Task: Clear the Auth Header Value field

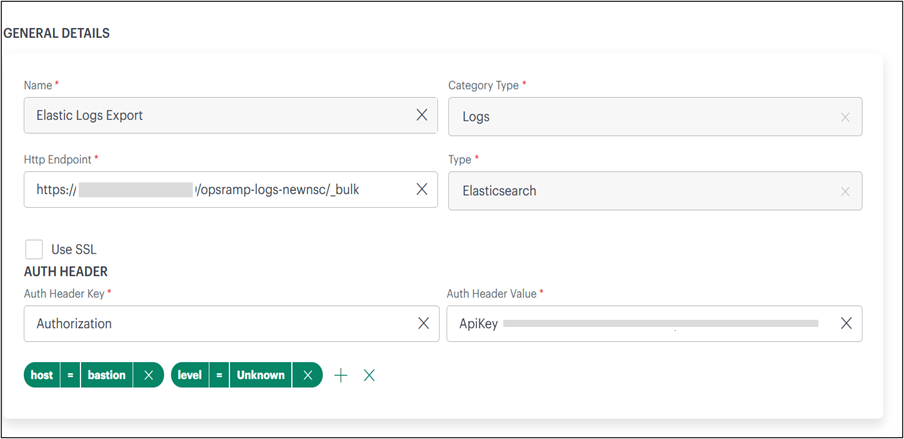Action: [x=846, y=323]
